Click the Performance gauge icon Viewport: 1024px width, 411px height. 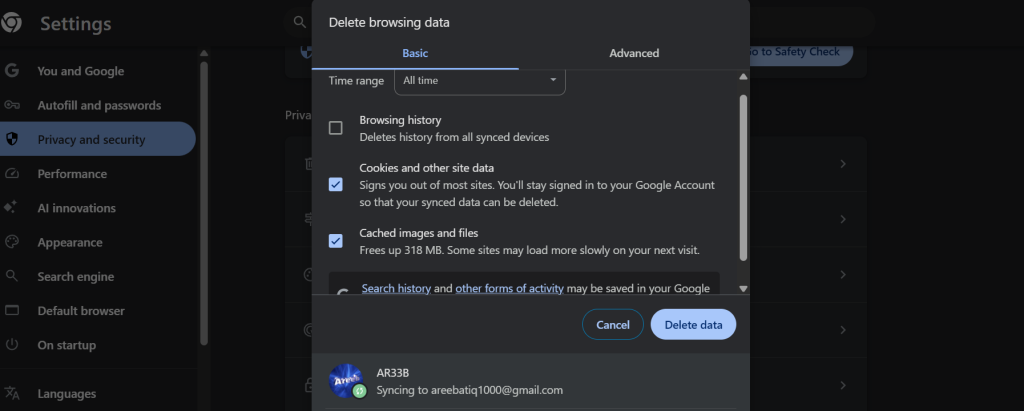(x=12, y=174)
